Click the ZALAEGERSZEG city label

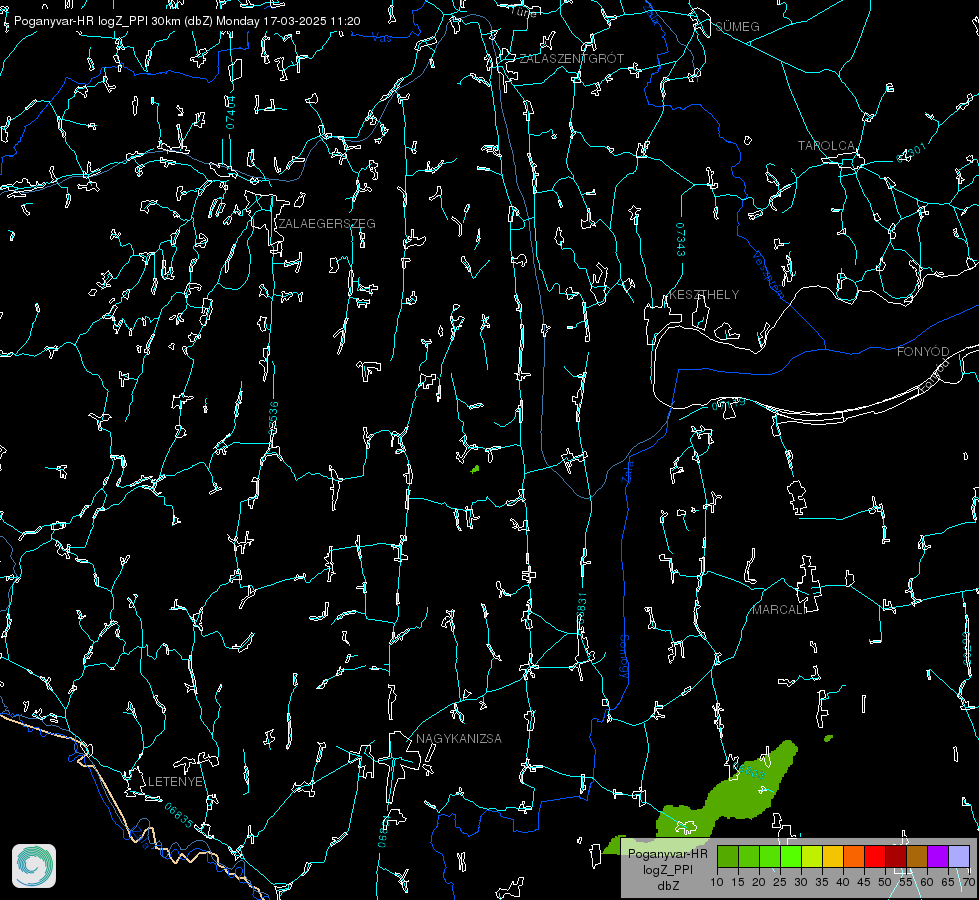pos(327,224)
